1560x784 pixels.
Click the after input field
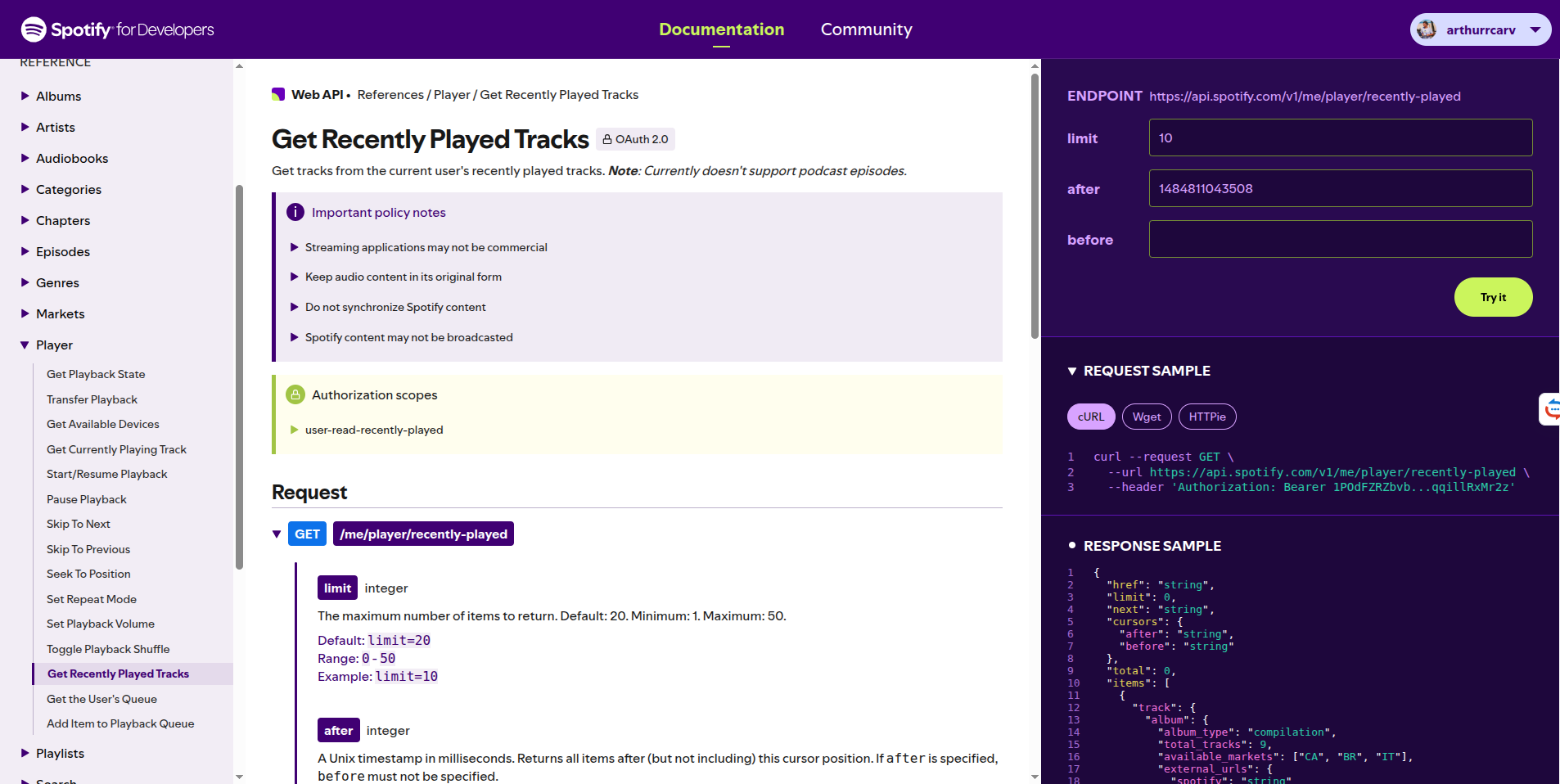pos(1341,188)
